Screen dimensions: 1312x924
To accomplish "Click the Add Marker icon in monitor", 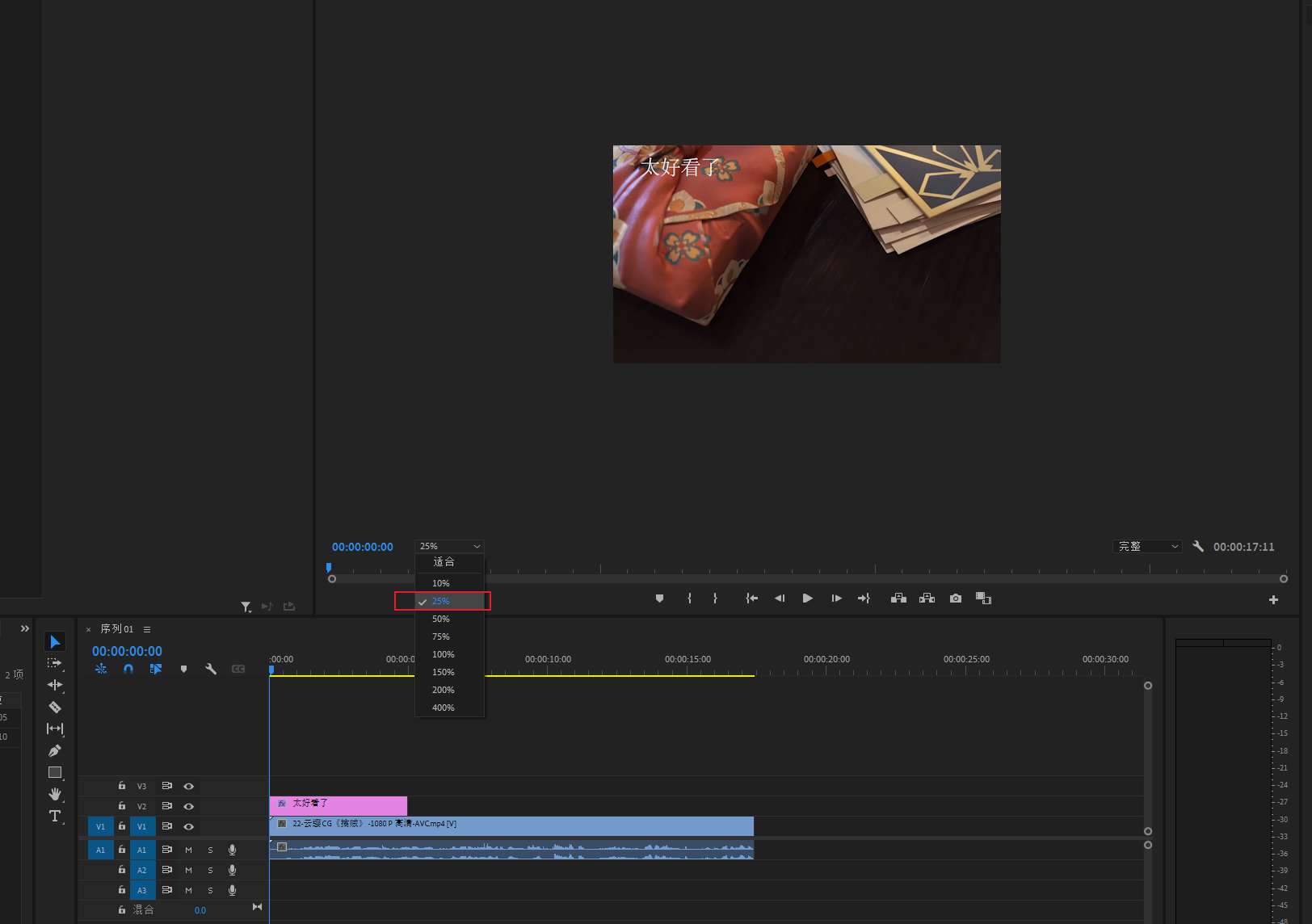I will click(659, 598).
